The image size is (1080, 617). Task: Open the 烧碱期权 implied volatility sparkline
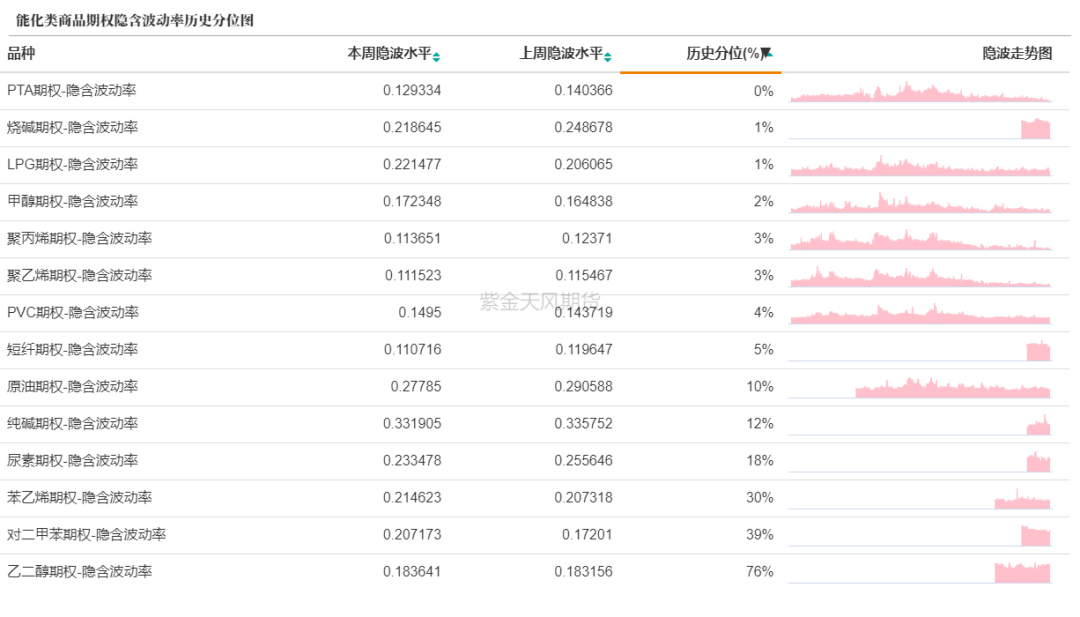[1035, 129]
